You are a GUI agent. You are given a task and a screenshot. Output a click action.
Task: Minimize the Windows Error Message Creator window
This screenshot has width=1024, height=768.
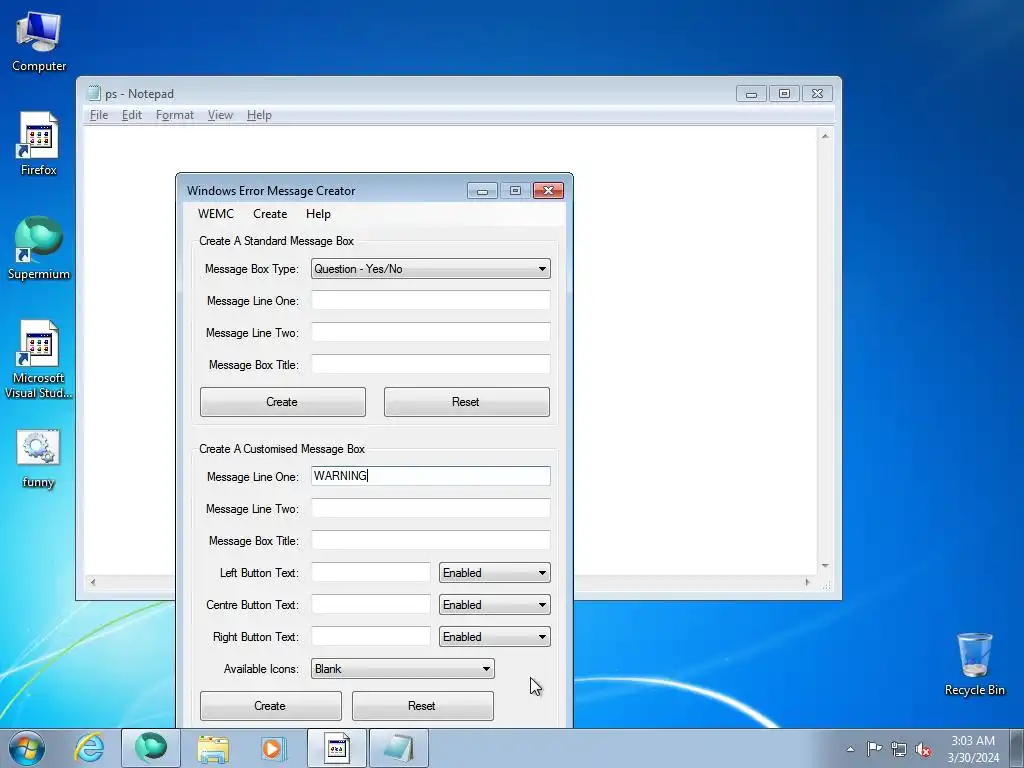tap(483, 191)
